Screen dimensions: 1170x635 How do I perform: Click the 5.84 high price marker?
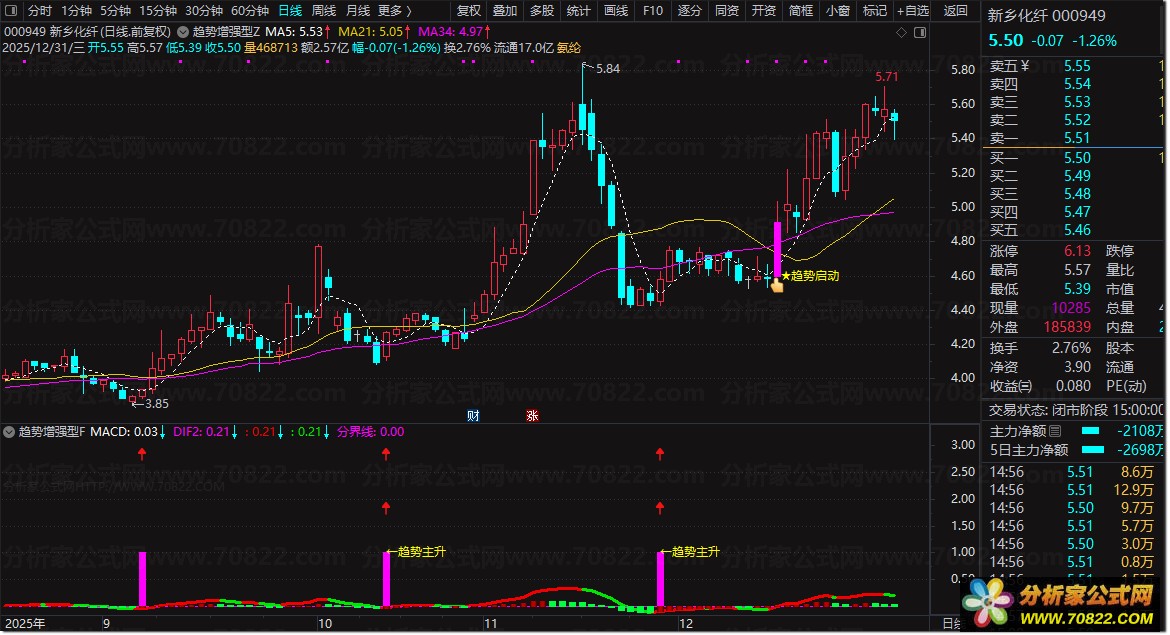(607, 69)
